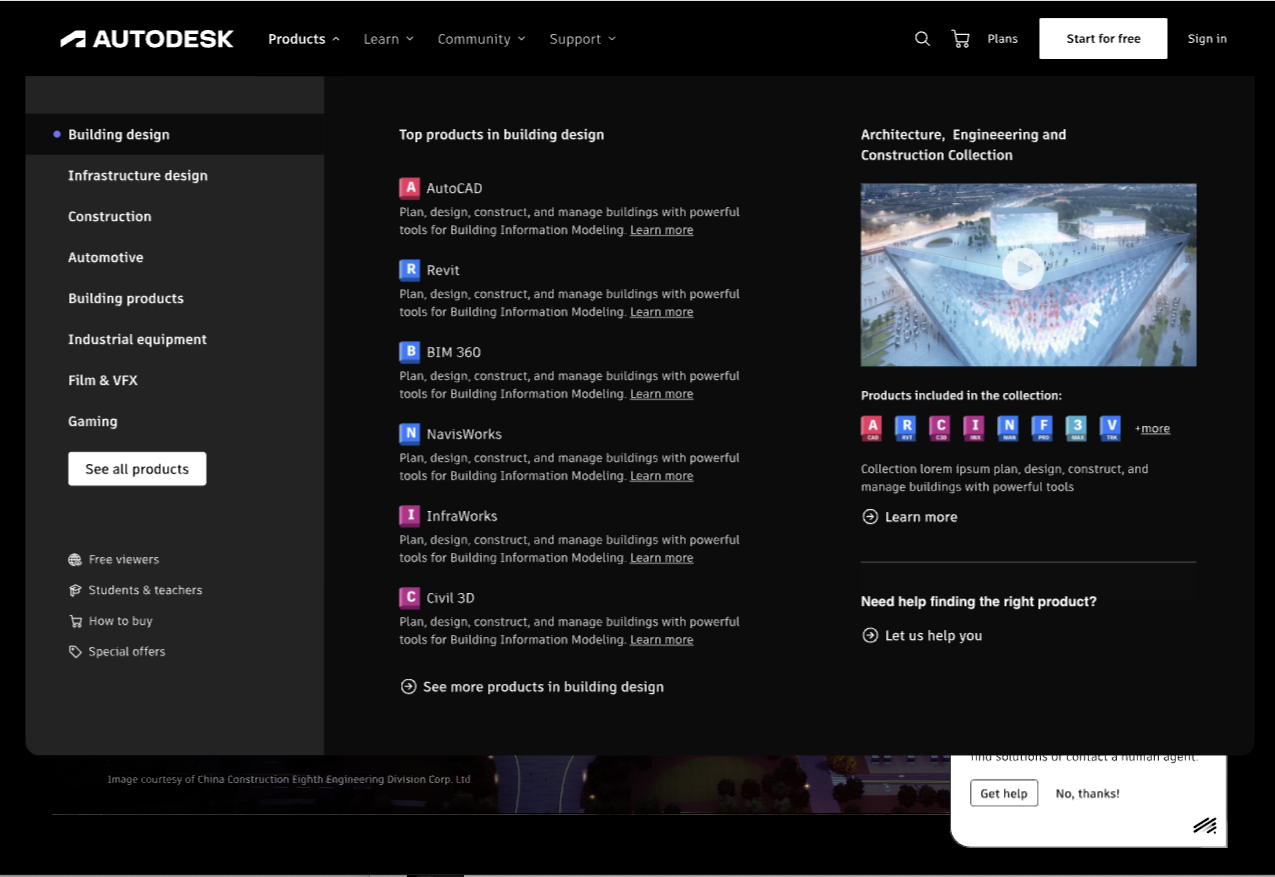Viewport: 1275px width, 877px height.
Task: Click the Start for free button
Action: coord(1103,39)
